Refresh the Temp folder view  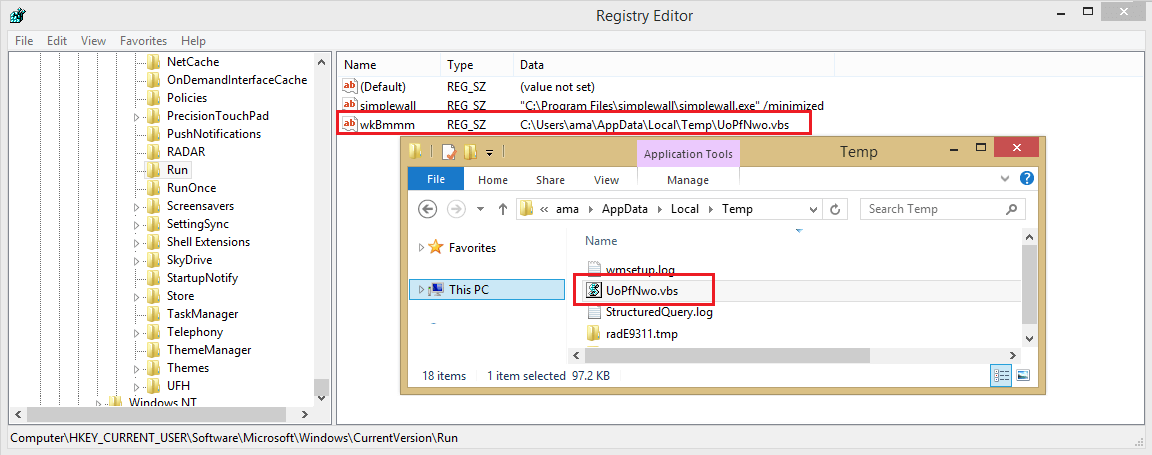click(835, 209)
